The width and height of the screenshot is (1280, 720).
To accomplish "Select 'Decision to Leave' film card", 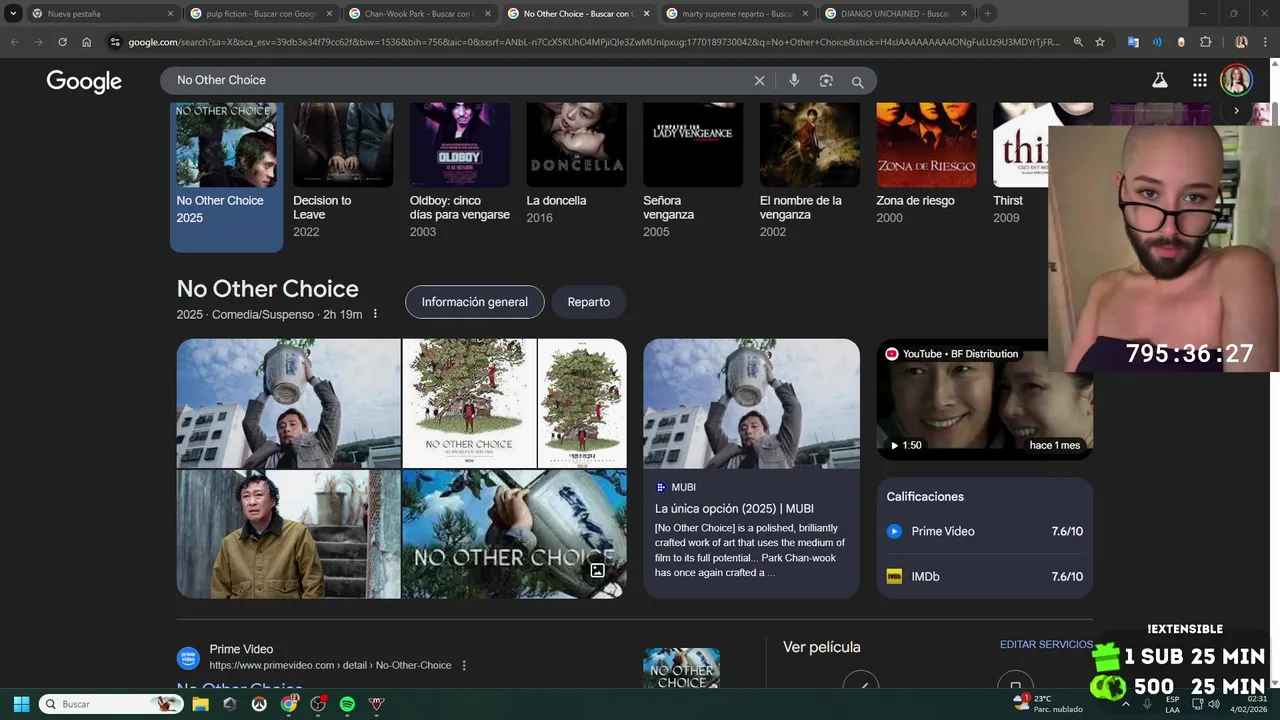I will [x=343, y=170].
